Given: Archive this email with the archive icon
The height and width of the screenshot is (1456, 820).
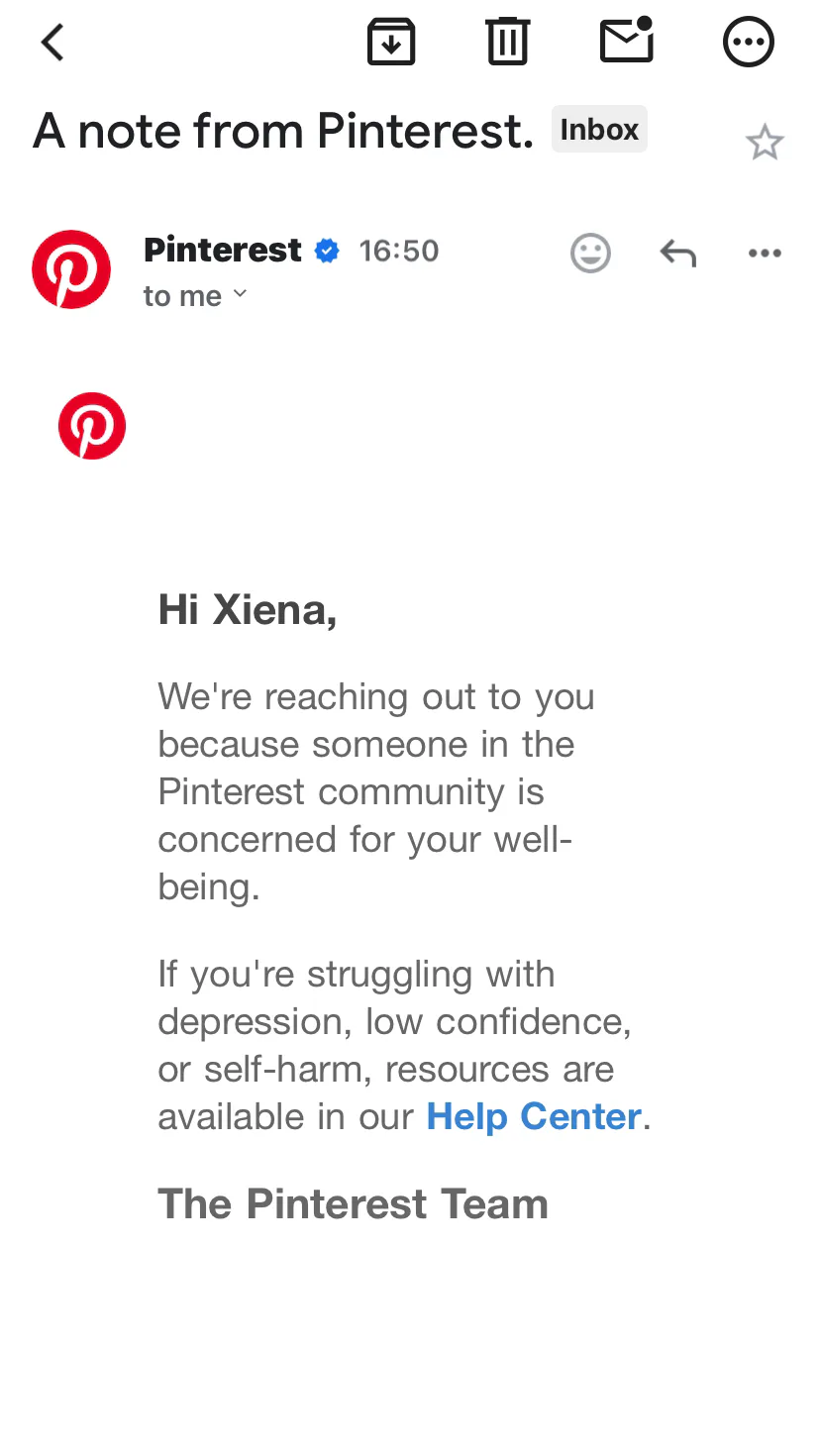Looking at the screenshot, I should pos(391,43).
